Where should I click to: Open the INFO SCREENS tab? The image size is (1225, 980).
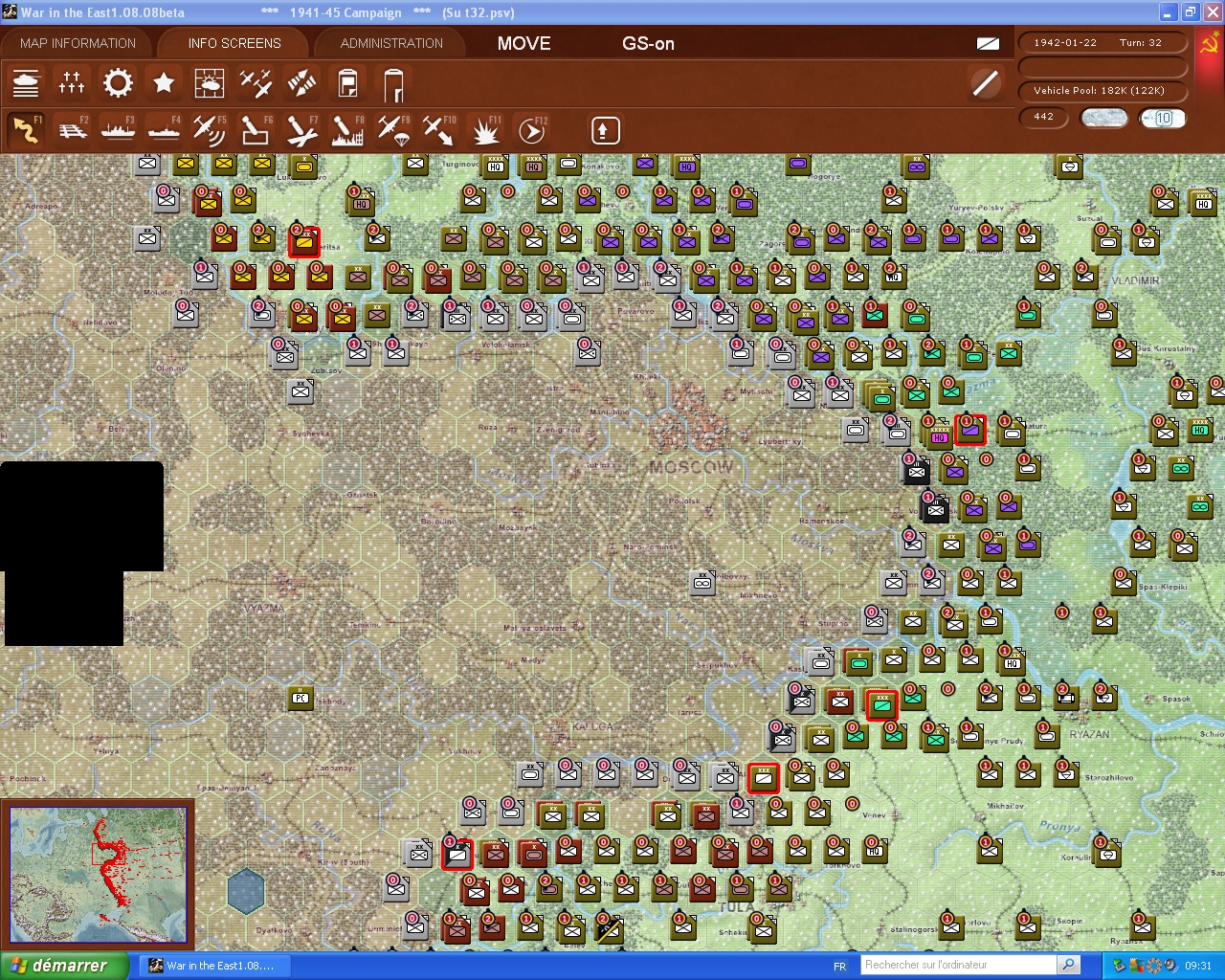234,43
